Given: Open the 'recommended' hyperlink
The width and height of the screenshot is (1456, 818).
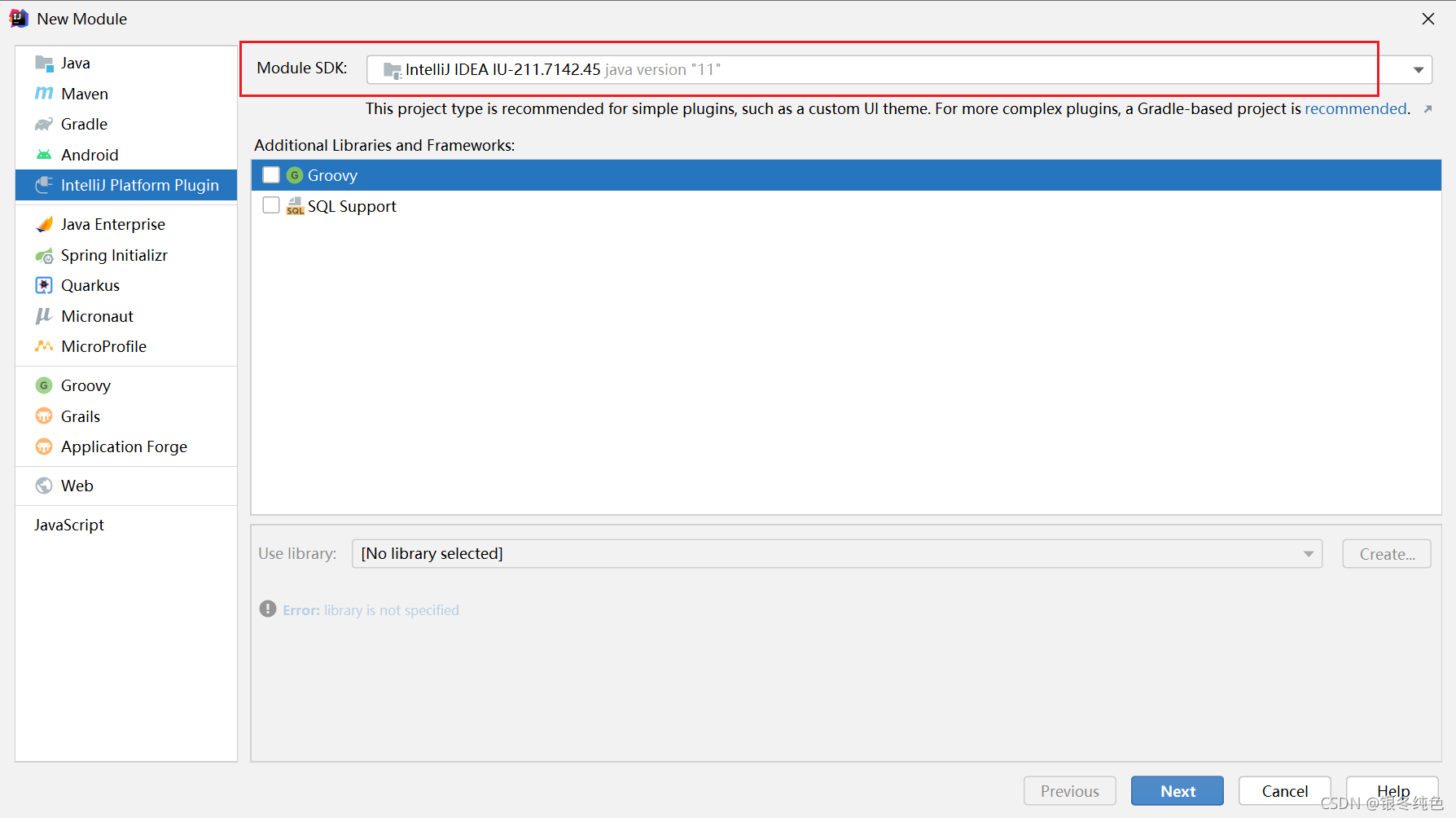Looking at the screenshot, I should click(1356, 109).
